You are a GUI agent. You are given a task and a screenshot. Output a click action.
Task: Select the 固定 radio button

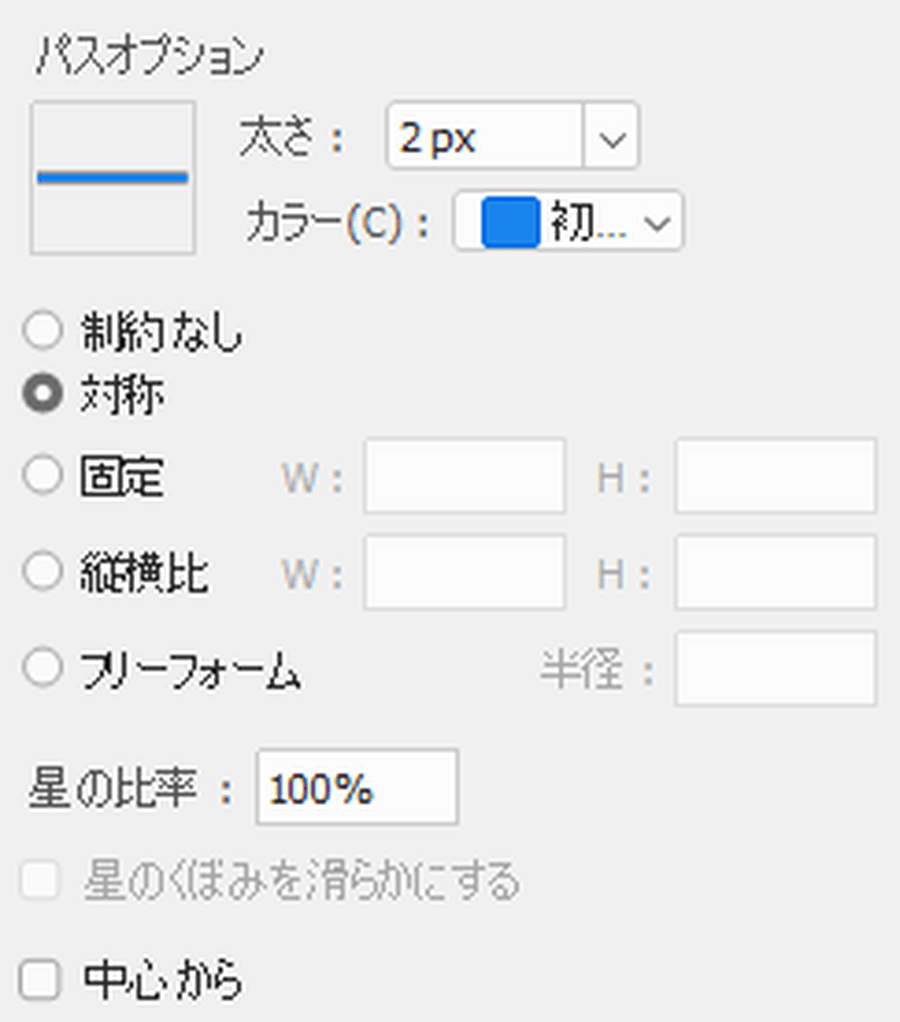pos(42,474)
